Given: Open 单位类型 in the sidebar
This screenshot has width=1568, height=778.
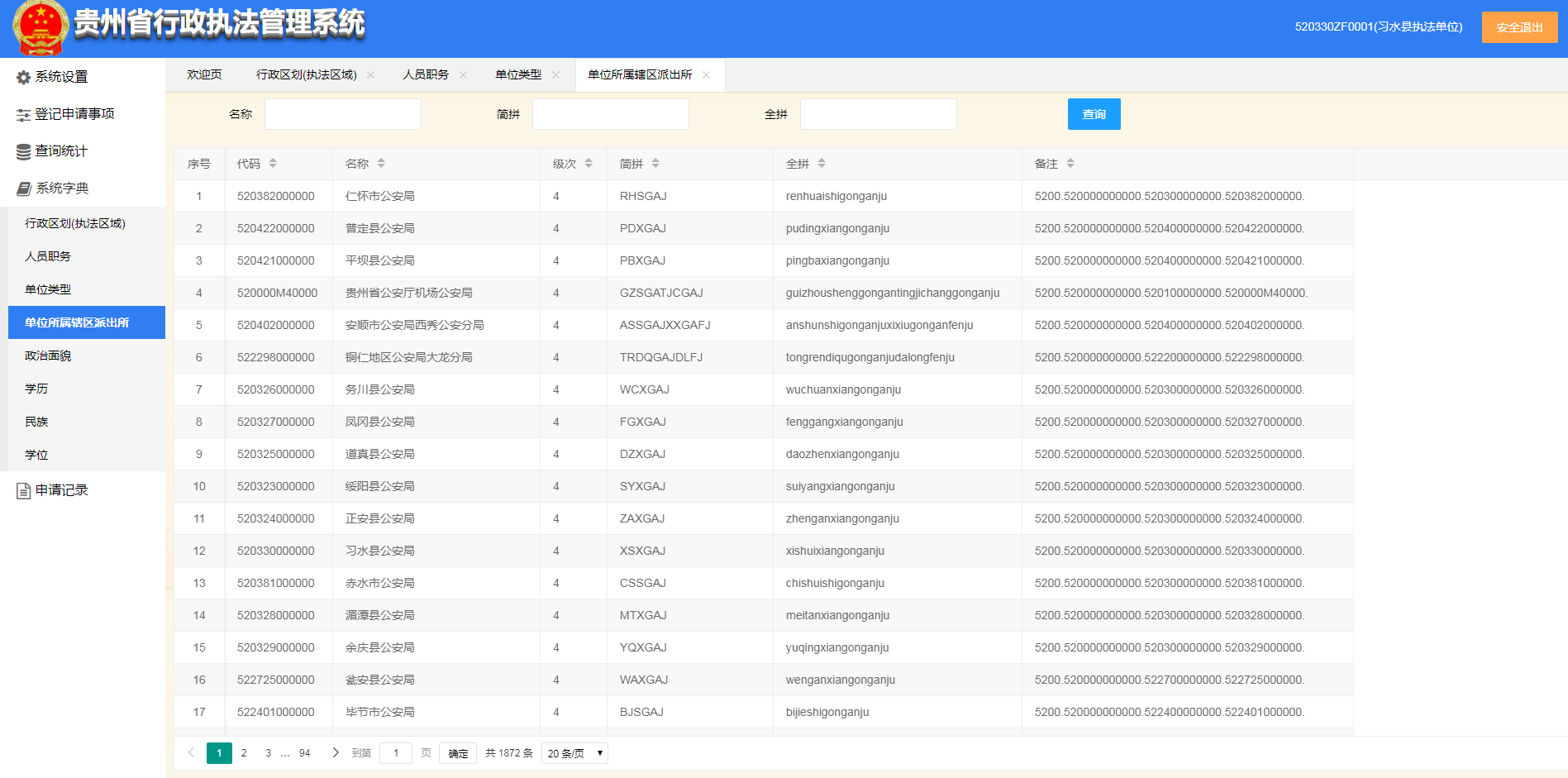Looking at the screenshot, I should (87, 289).
